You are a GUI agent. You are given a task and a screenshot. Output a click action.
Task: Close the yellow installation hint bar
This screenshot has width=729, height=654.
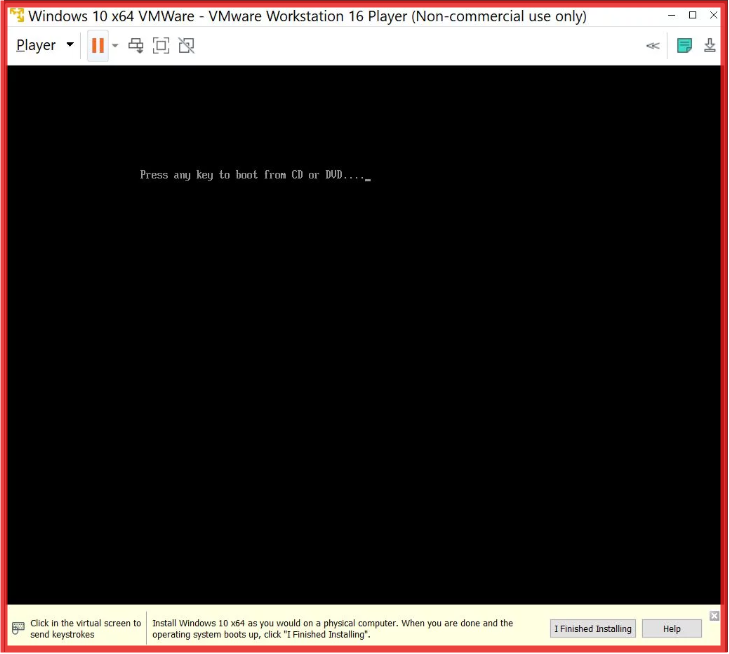coord(714,615)
